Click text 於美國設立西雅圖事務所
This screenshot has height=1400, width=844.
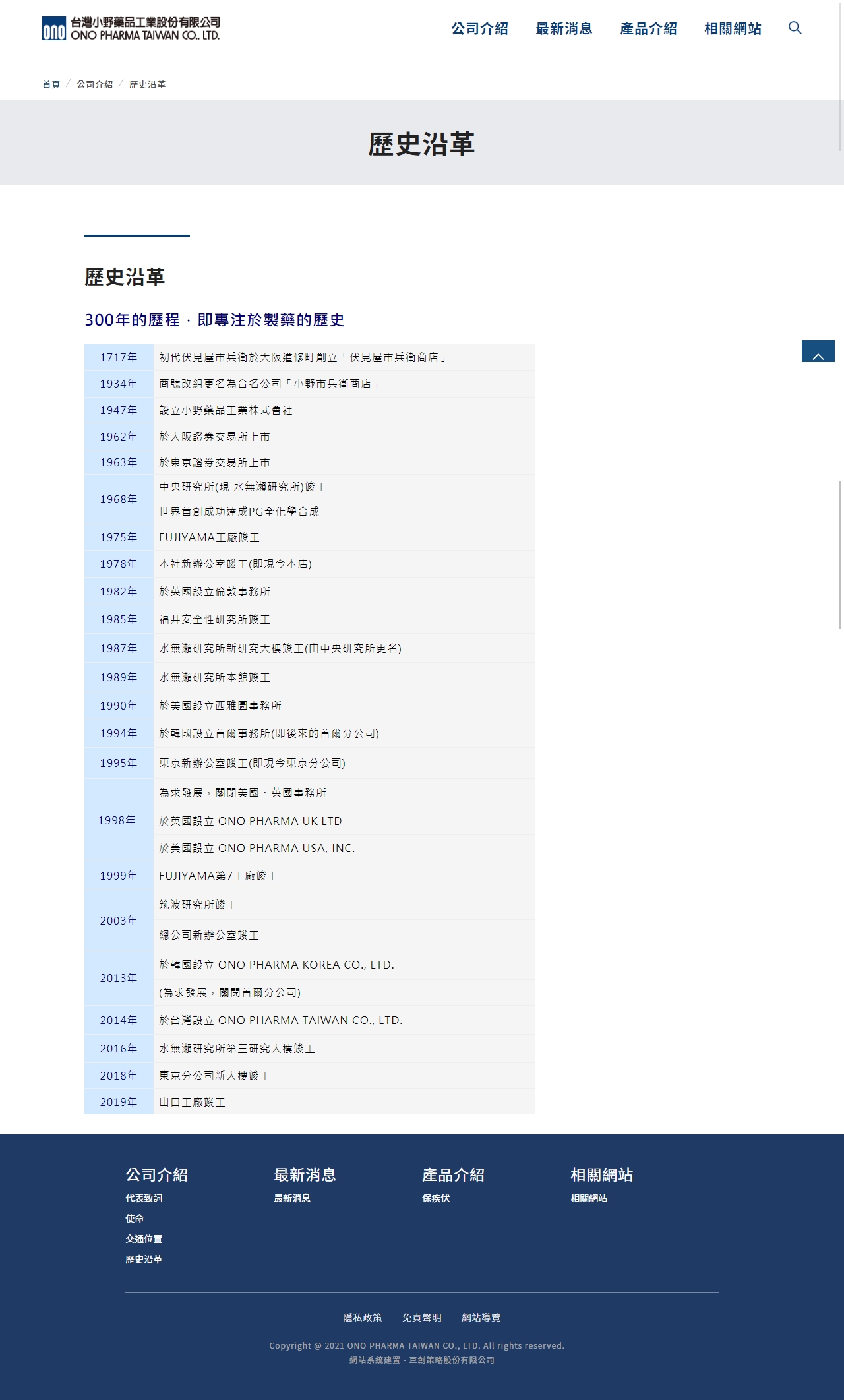click(220, 706)
